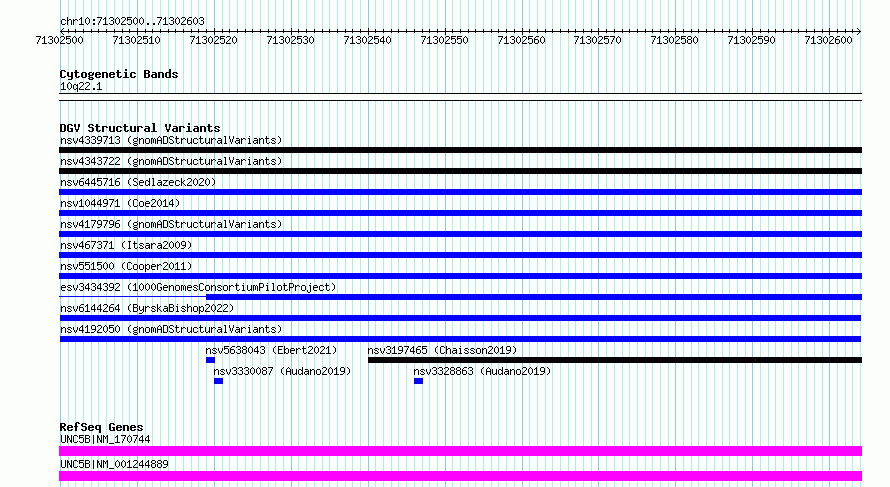Click the black bar under nsv3197465
Viewport: 890px width, 487px height.
point(615,360)
